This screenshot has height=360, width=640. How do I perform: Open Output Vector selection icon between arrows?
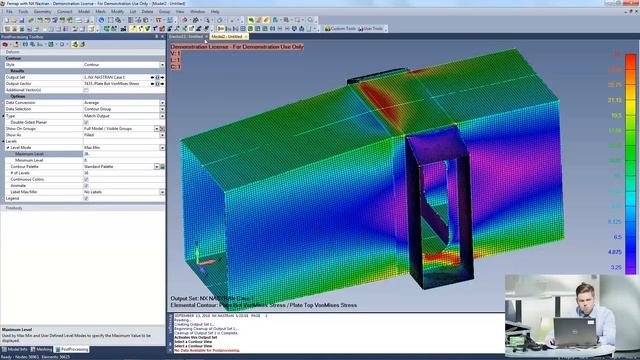[158, 84]
